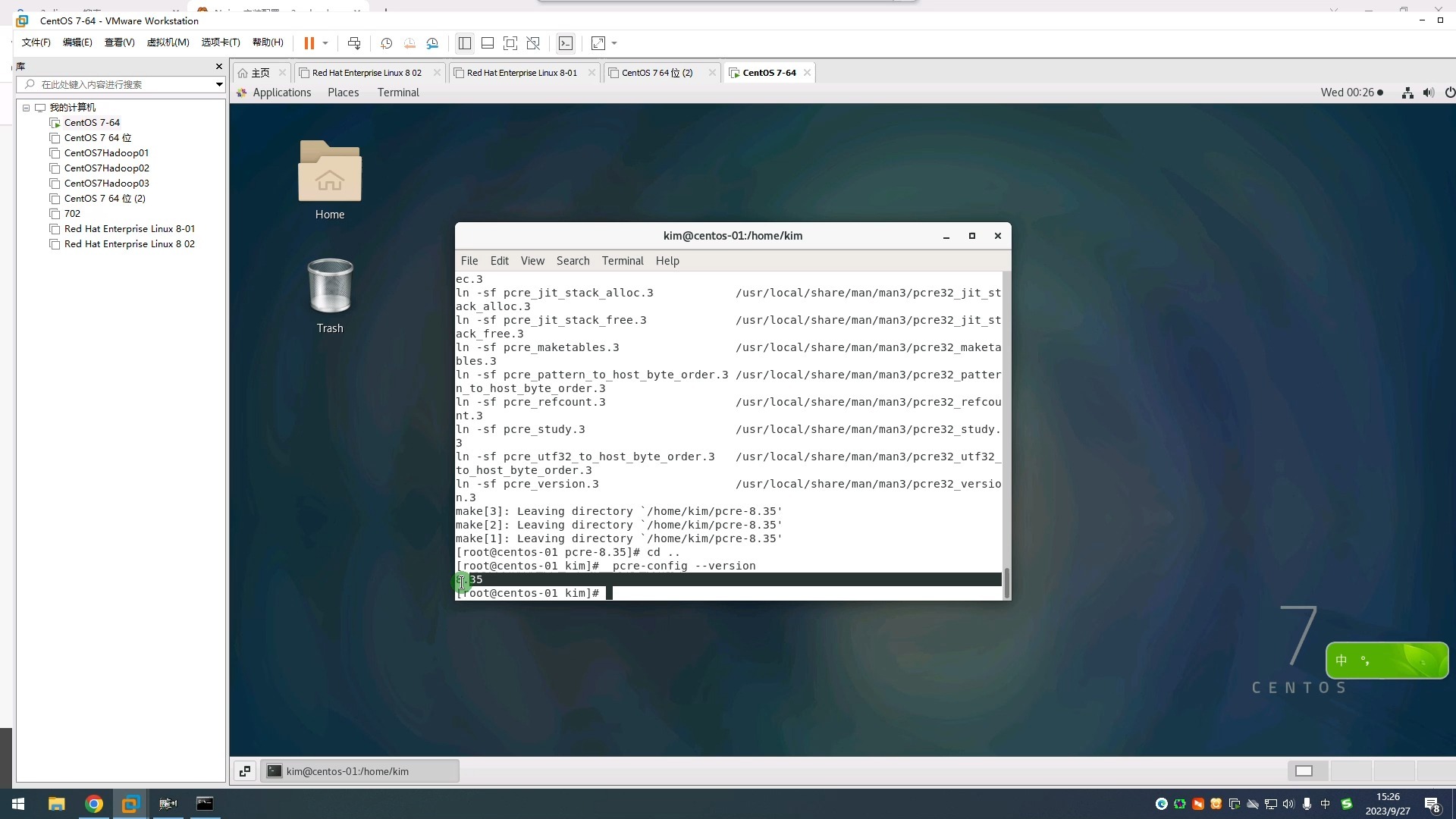Click Send Ctrl+Alt+Del toolbar icon
The height and width of the screenshot is (819, 1456).
[x=354, y=43]
